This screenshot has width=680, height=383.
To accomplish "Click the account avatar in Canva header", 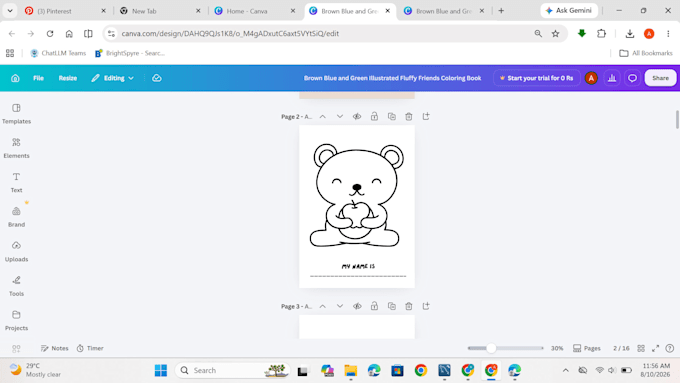I will [591, 78].
